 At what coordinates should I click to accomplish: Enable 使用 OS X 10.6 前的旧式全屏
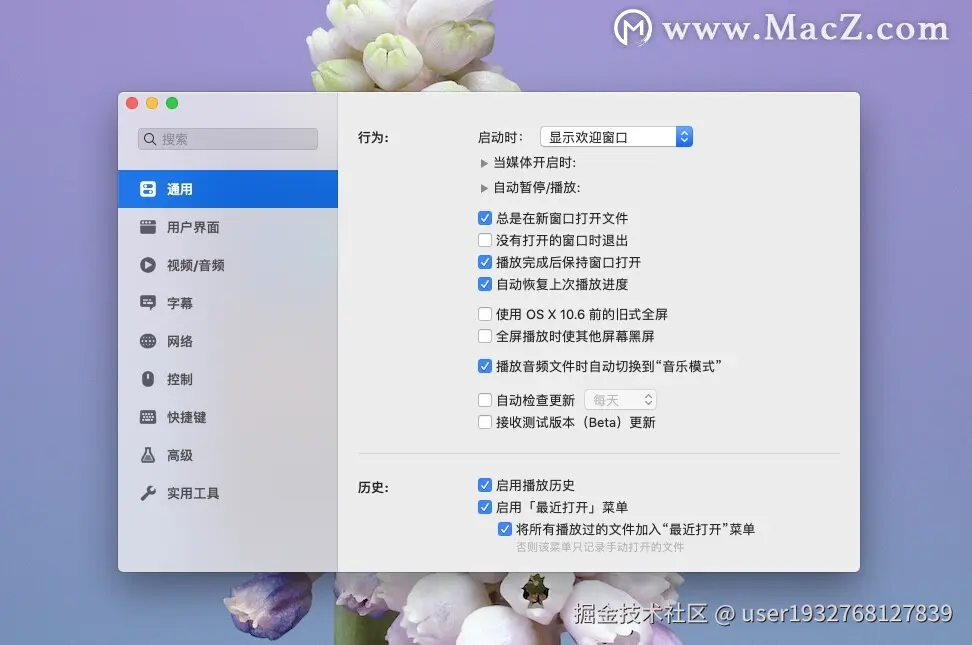click(x=485, y=314)
